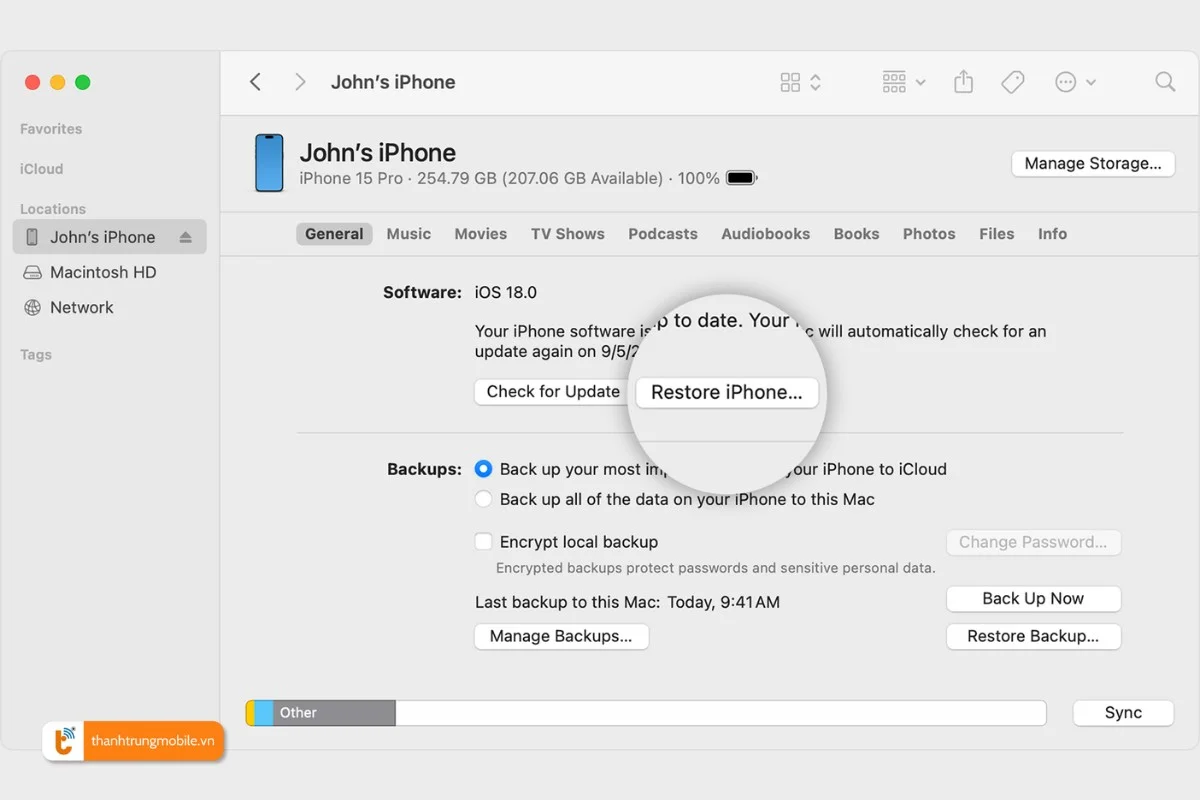The width and height of the screenshot is (1200, 800).
Task: Click the Share icon in the toolbar
Action: tap(963, 82)
